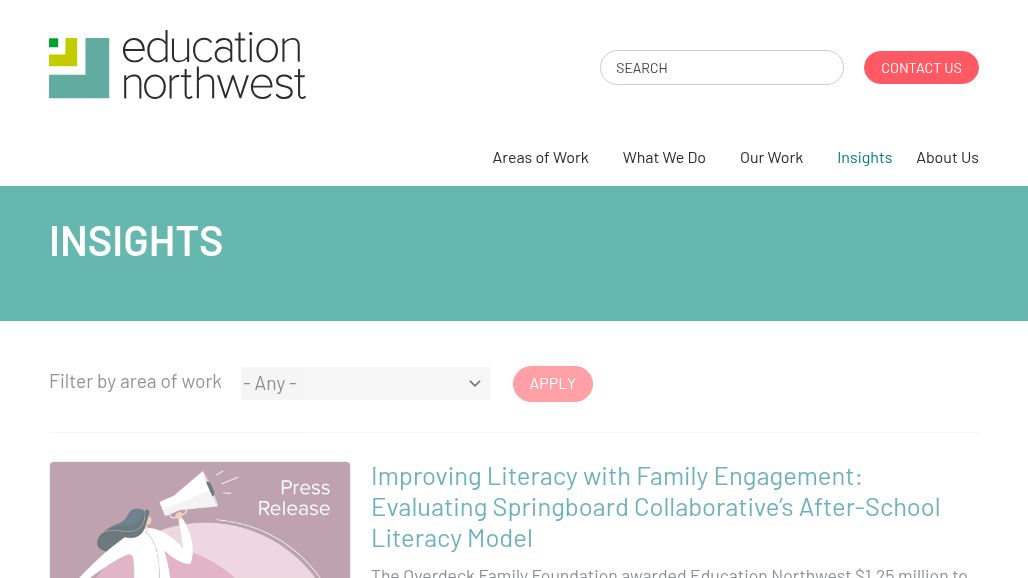The width and height of the screenshot is (1028, 578).
Task: Focus the SEARCH input field
Action: [x=721, y=67]
